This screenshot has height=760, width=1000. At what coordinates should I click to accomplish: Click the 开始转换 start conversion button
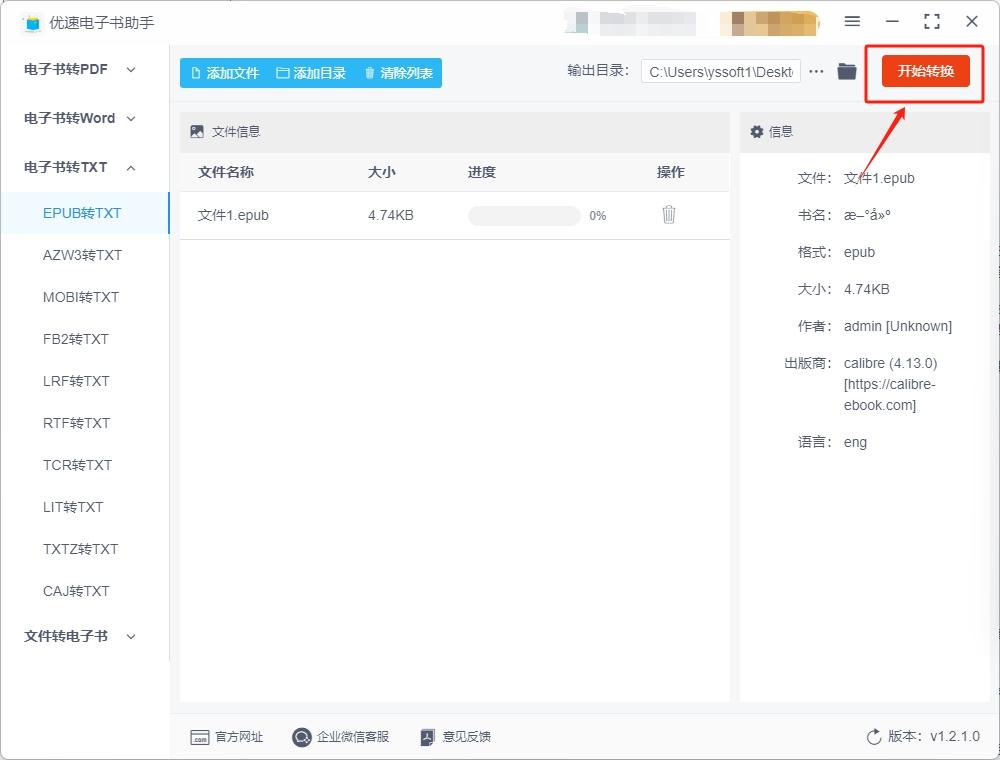pyautogui.click(x=925, y=71)
